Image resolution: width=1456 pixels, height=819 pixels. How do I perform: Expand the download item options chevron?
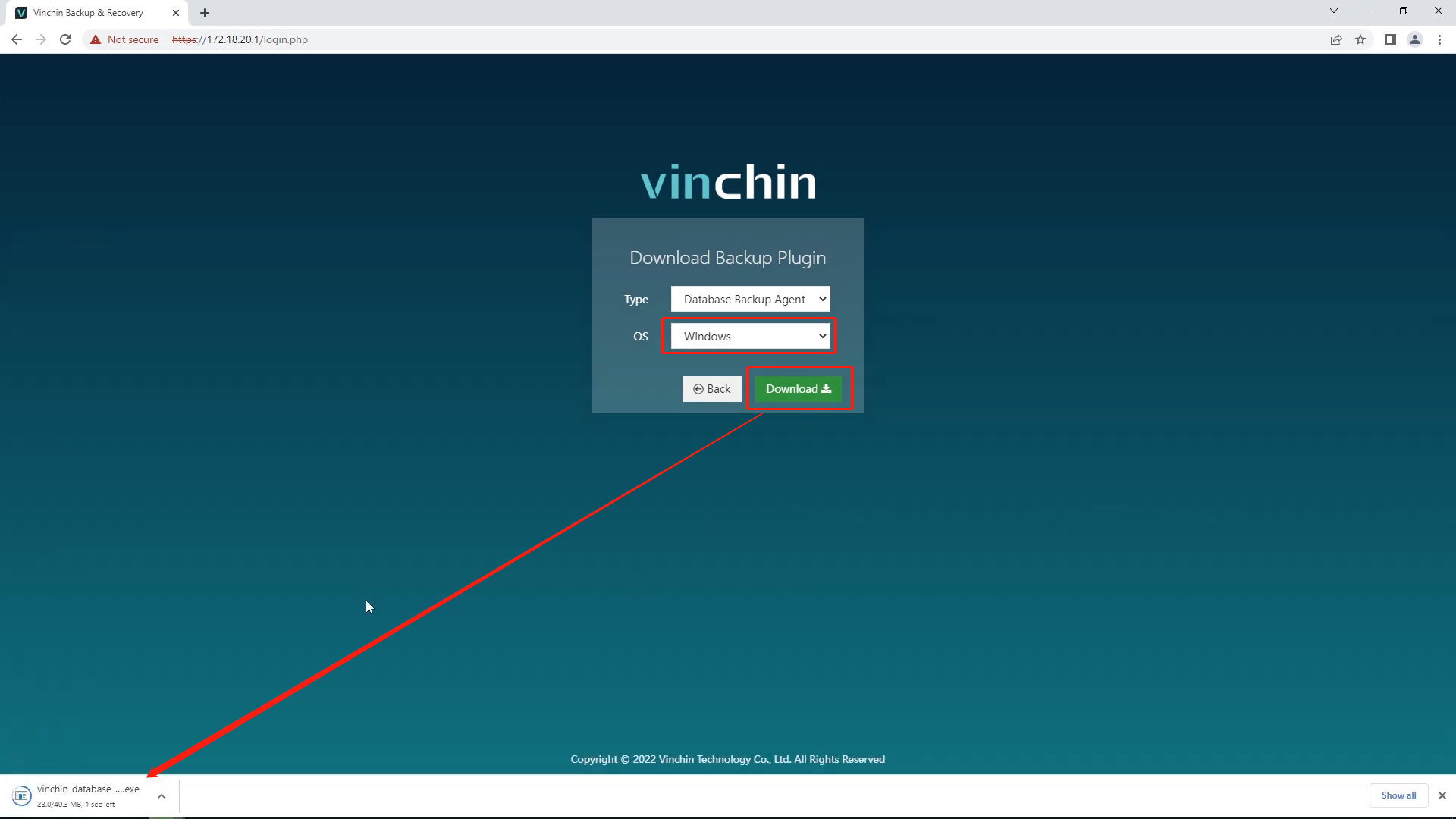[x=162, y=796]
